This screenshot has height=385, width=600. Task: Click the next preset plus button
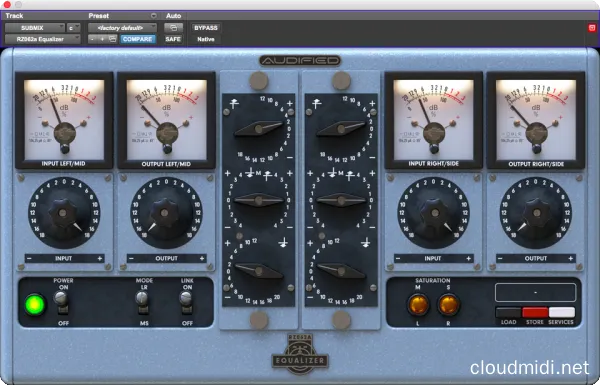coord(102,39)
